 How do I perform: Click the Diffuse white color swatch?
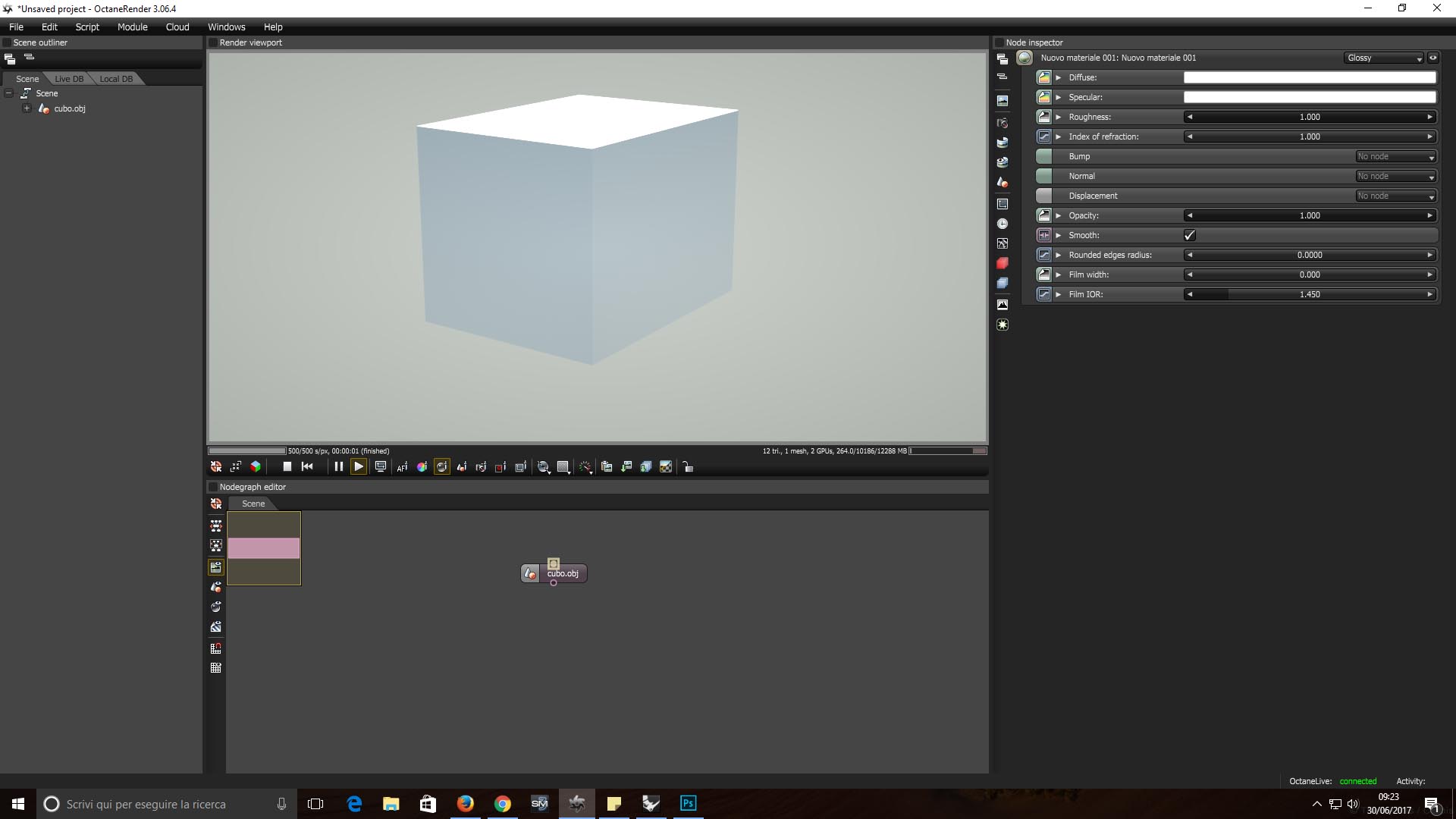pyautogui.click(x=1310, y=77)
